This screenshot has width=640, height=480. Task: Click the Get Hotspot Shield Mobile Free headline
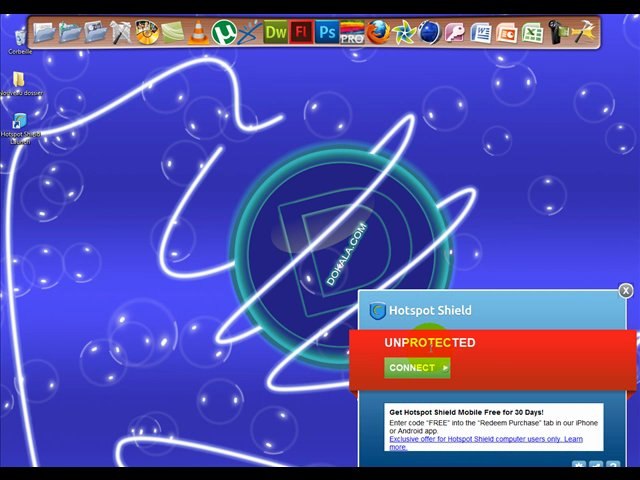466,412
